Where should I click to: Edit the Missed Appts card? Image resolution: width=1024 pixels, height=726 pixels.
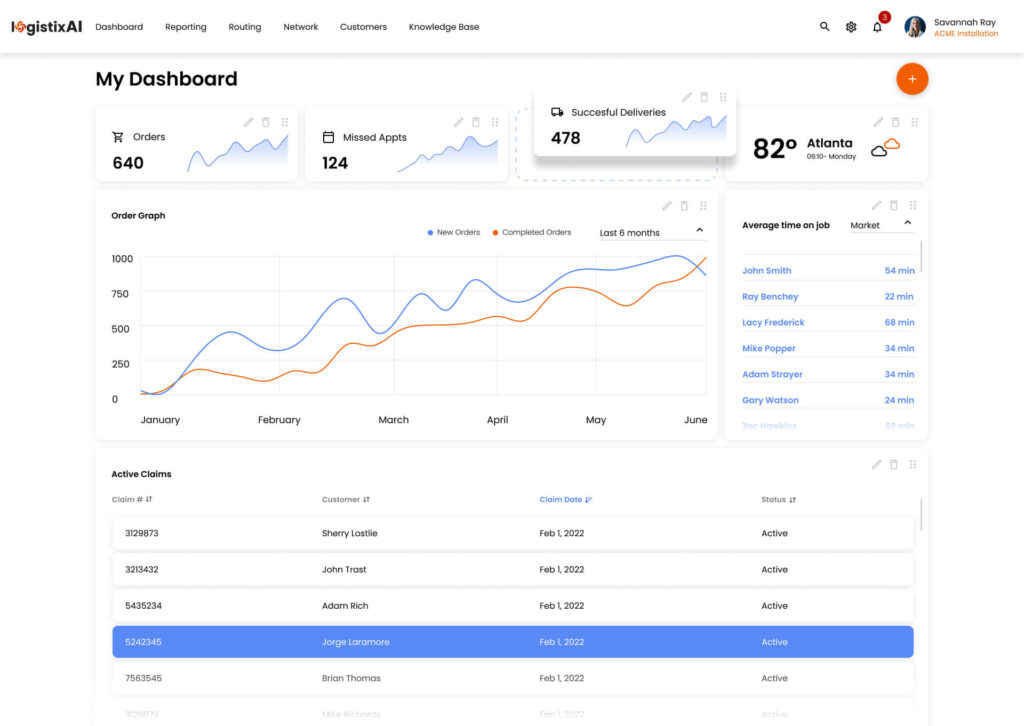click(x=458, y=122)
